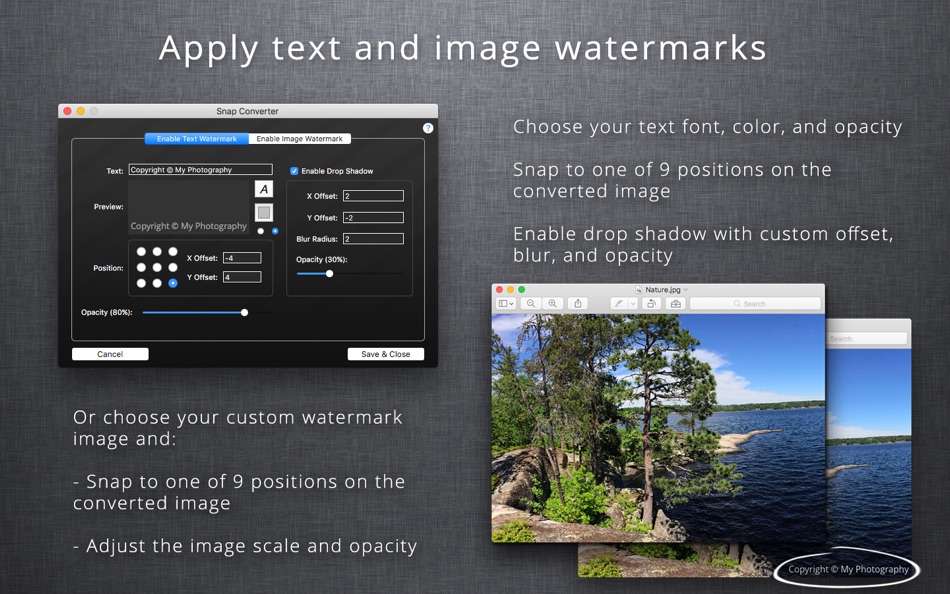Image resolution: width=950 pixels, height=594 pixels.
Task: Adjust the watermark Opacity (80%) slider
Action: pyautogui.click(x=244, y=313)
